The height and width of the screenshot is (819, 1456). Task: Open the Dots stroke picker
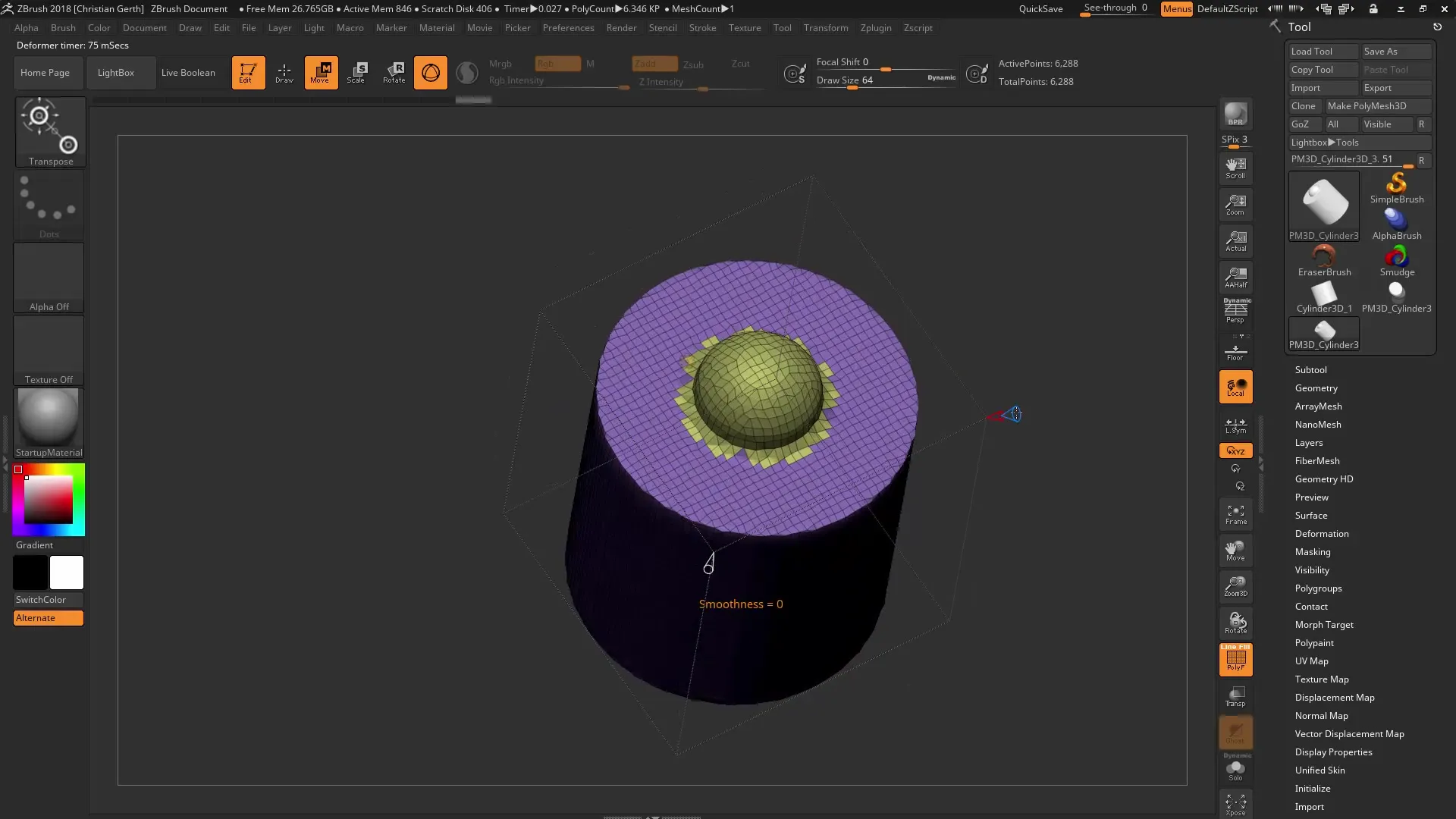[x=49, y=205]
